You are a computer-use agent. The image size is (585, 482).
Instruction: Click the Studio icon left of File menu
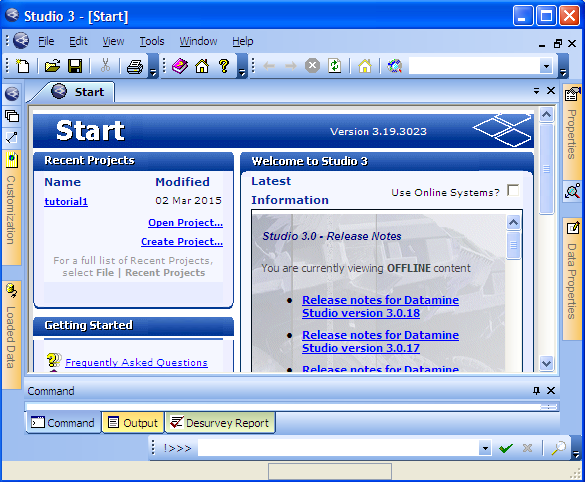pyautogui.click(x=21, y=40)
